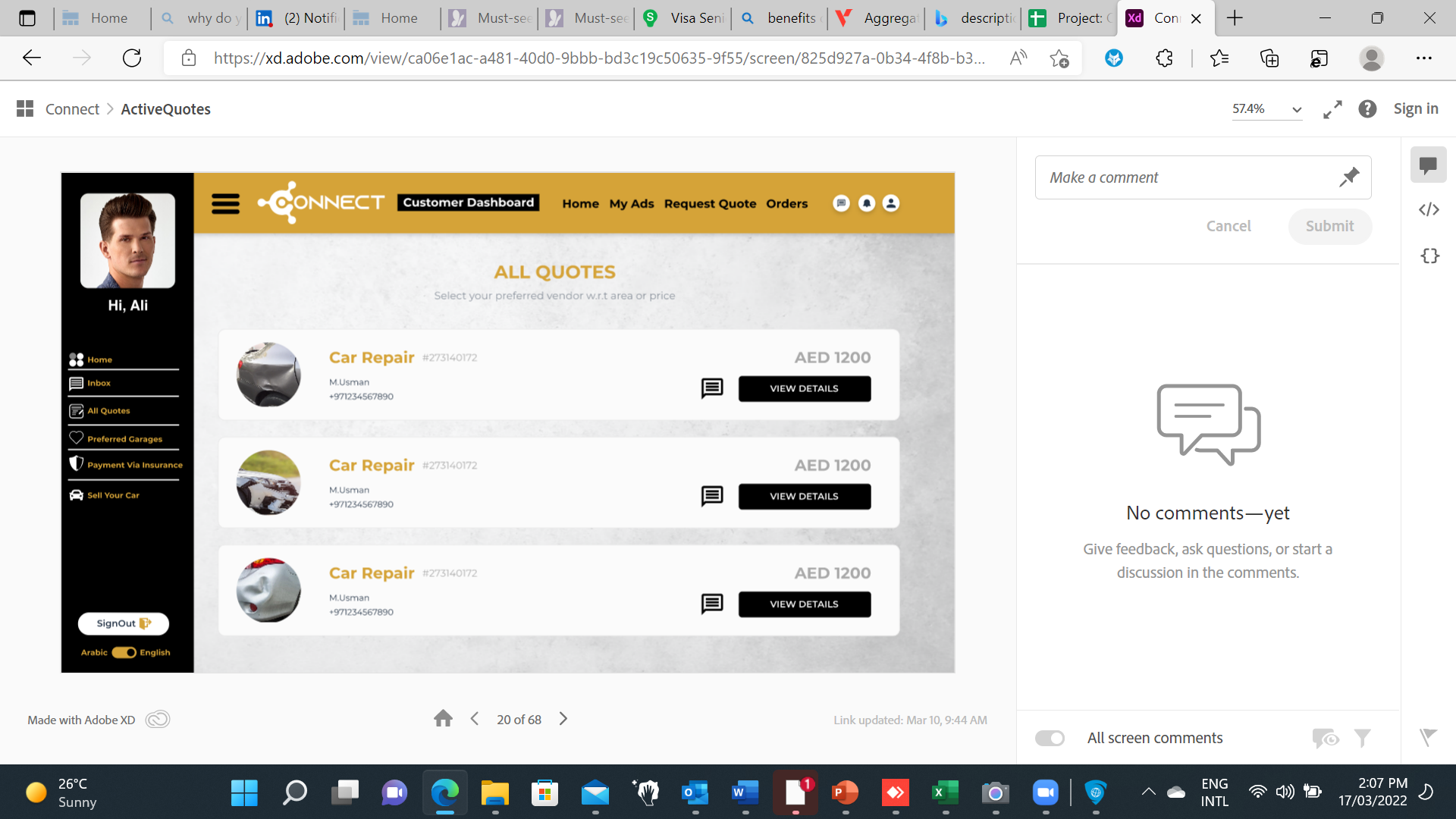This screenshot has height=819, width=1456.
Task: Click VIEW DETAILS on second quote
Action: [x=804, y=496]
